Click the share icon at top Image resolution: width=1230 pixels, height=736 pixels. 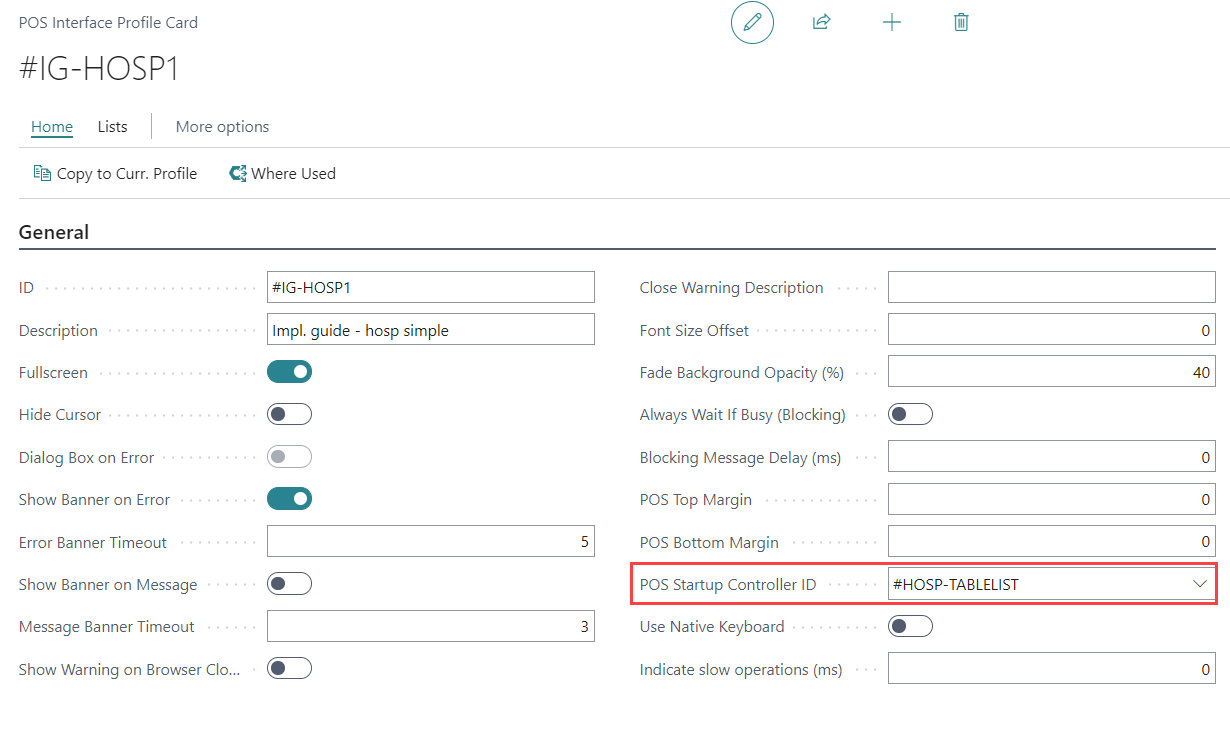click(822, 22)
